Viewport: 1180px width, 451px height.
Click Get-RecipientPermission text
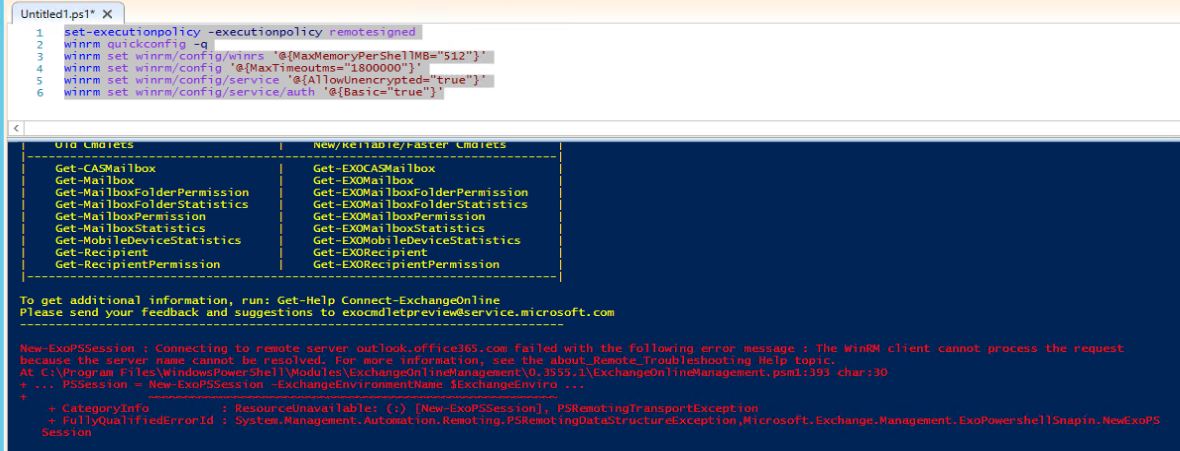(138, 265)
